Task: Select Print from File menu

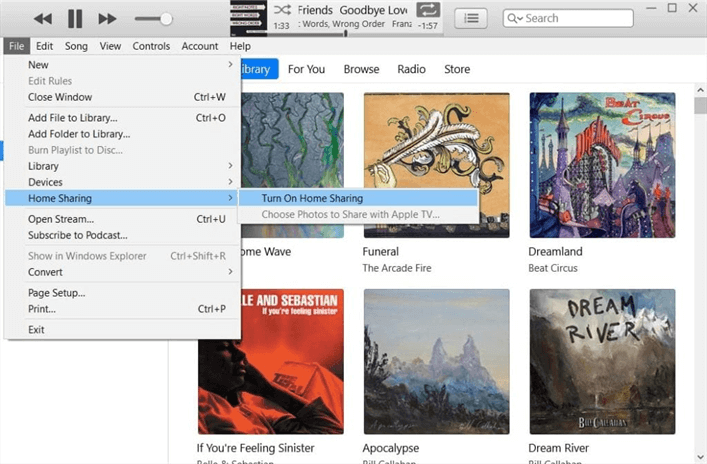Action: 122,309
